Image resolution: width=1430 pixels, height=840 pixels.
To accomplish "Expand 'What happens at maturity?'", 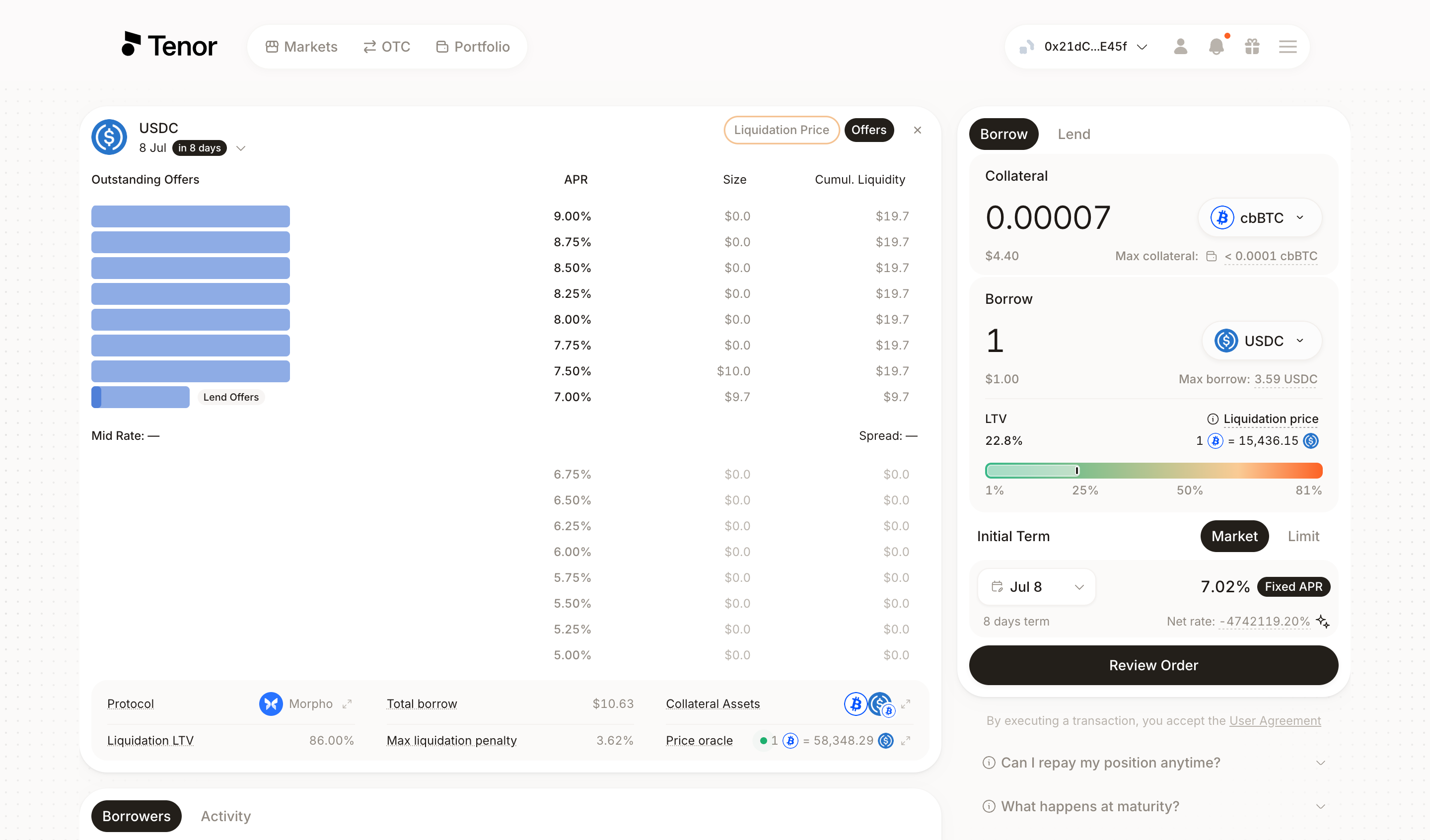I will pyautogui.click(x=1153, y=806).
